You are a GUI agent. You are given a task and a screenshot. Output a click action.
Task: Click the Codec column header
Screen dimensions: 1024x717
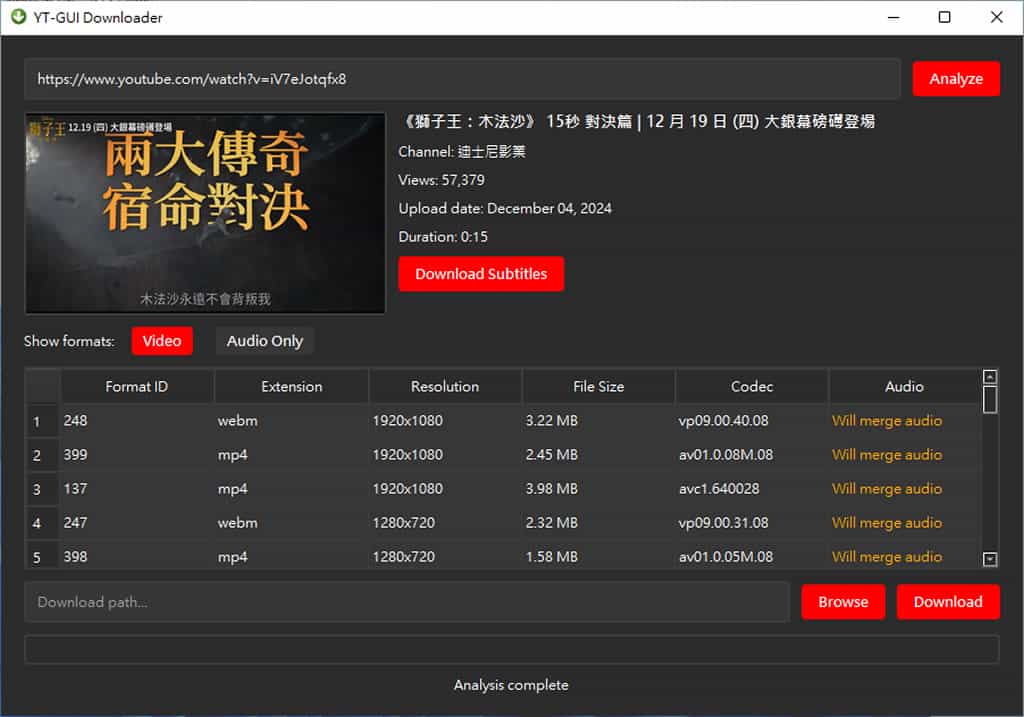click(x=751, y=386)
